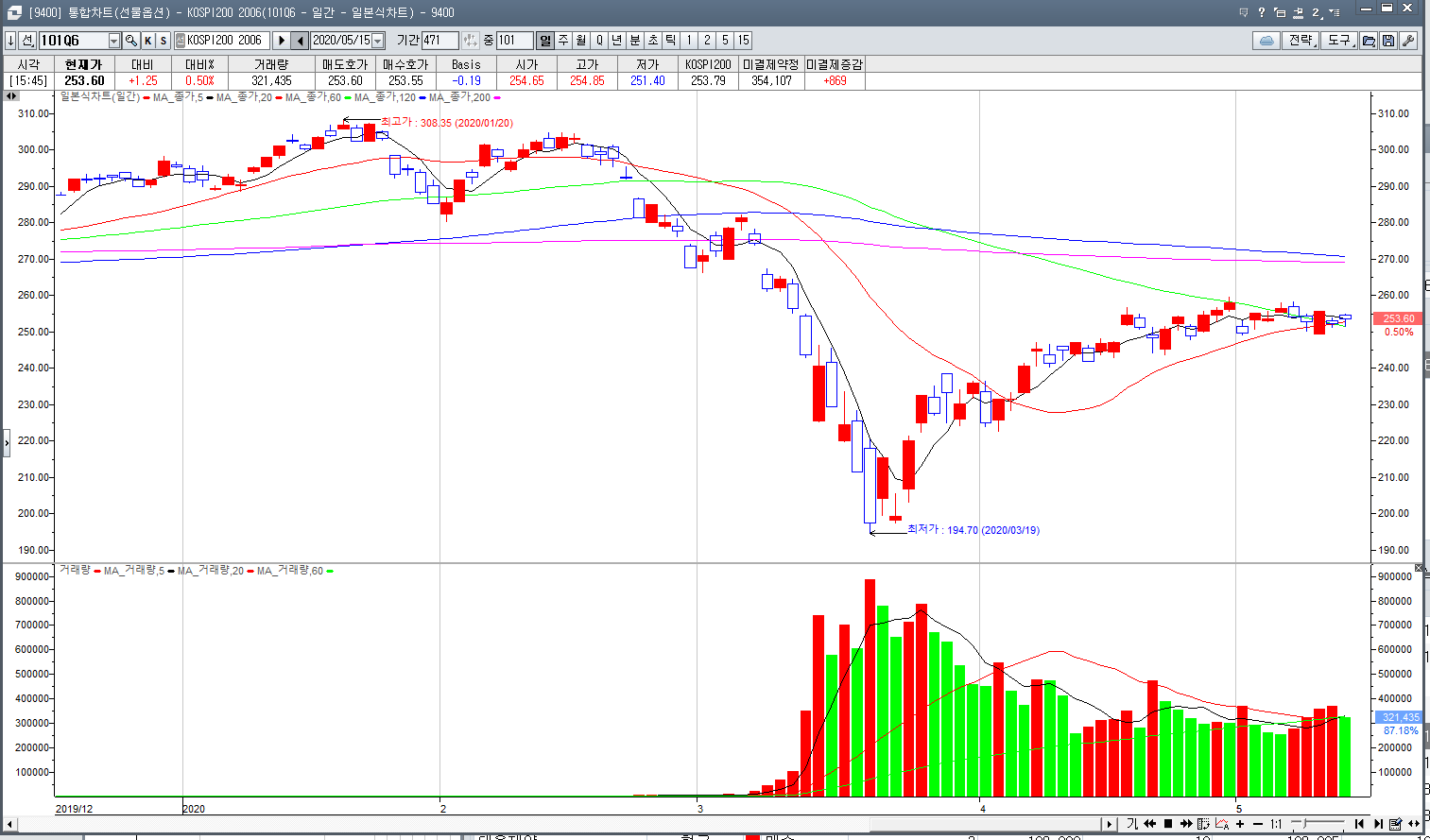The image size is (1430, 840).
Task: Click the pin window icon in title bar
Action: (x=1298, y=13)
